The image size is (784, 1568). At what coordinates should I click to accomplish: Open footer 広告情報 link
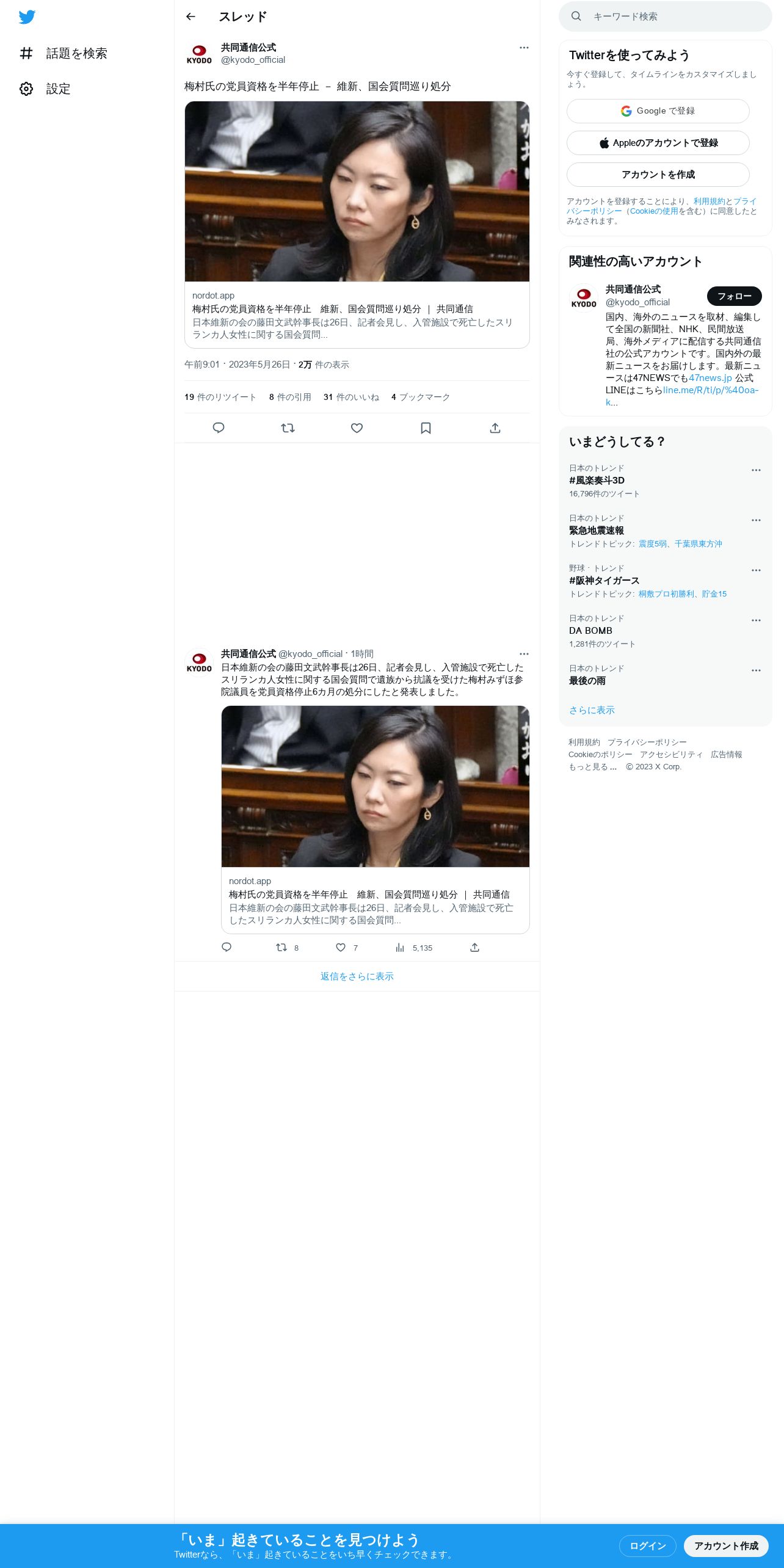(727, 755)
